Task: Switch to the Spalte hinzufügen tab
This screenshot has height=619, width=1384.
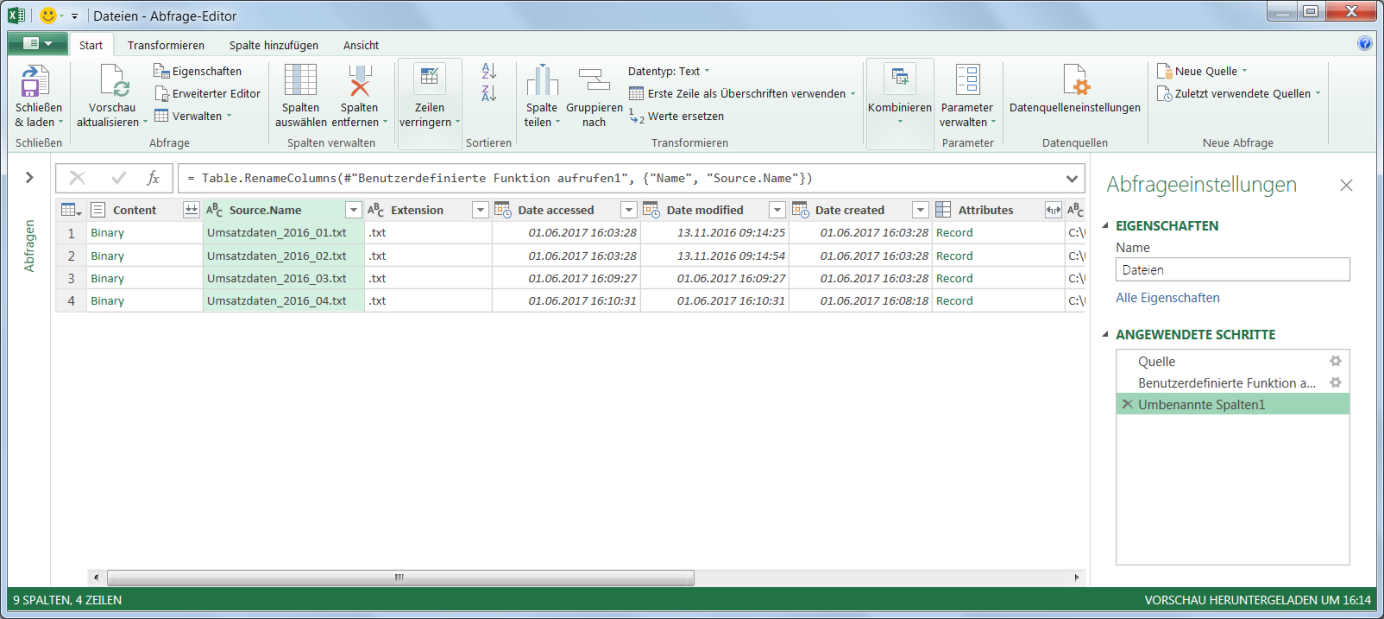Action: [274, 45]
